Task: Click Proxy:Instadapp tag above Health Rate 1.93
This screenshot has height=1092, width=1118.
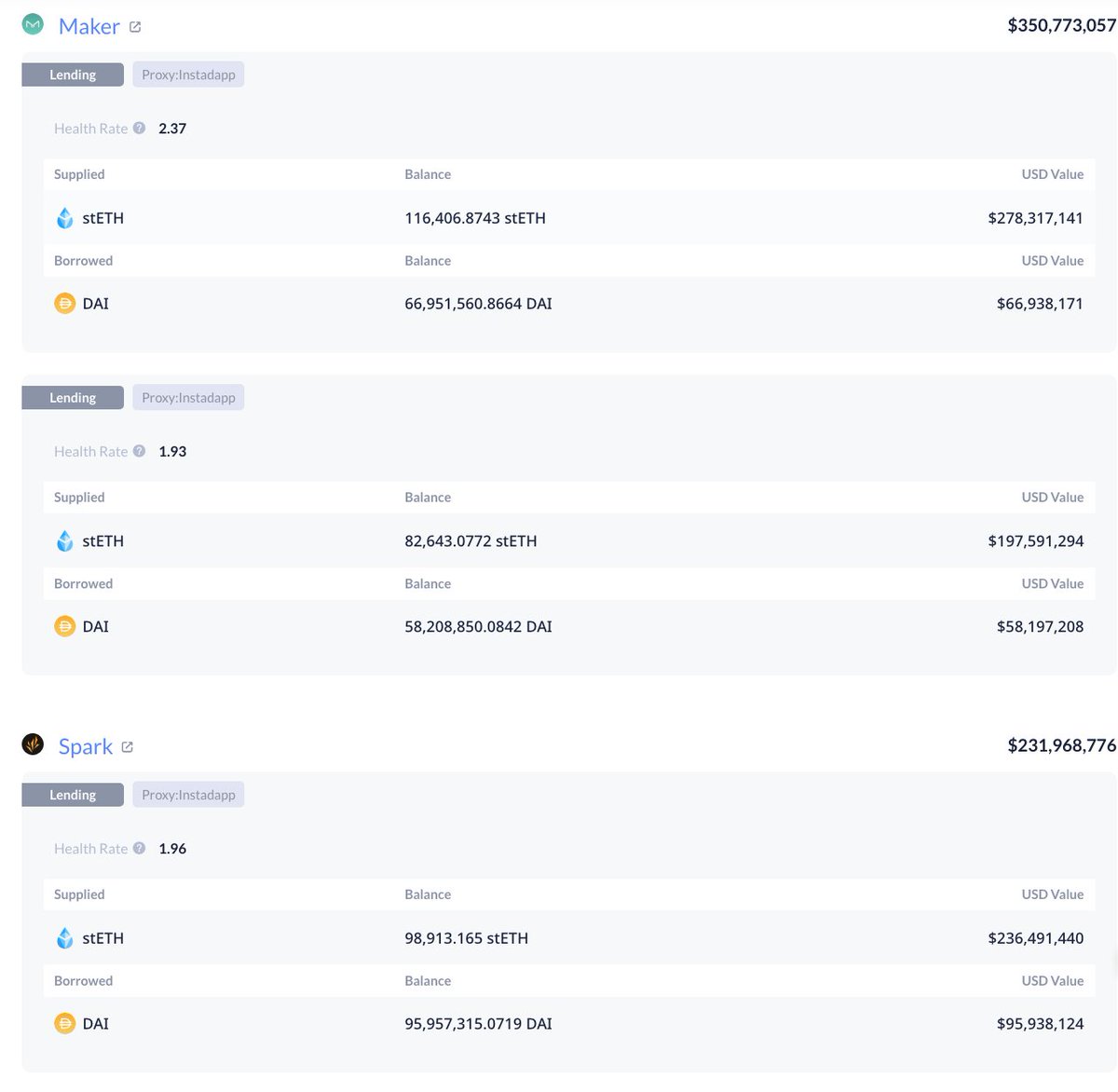Action: (x=188, y=398)
